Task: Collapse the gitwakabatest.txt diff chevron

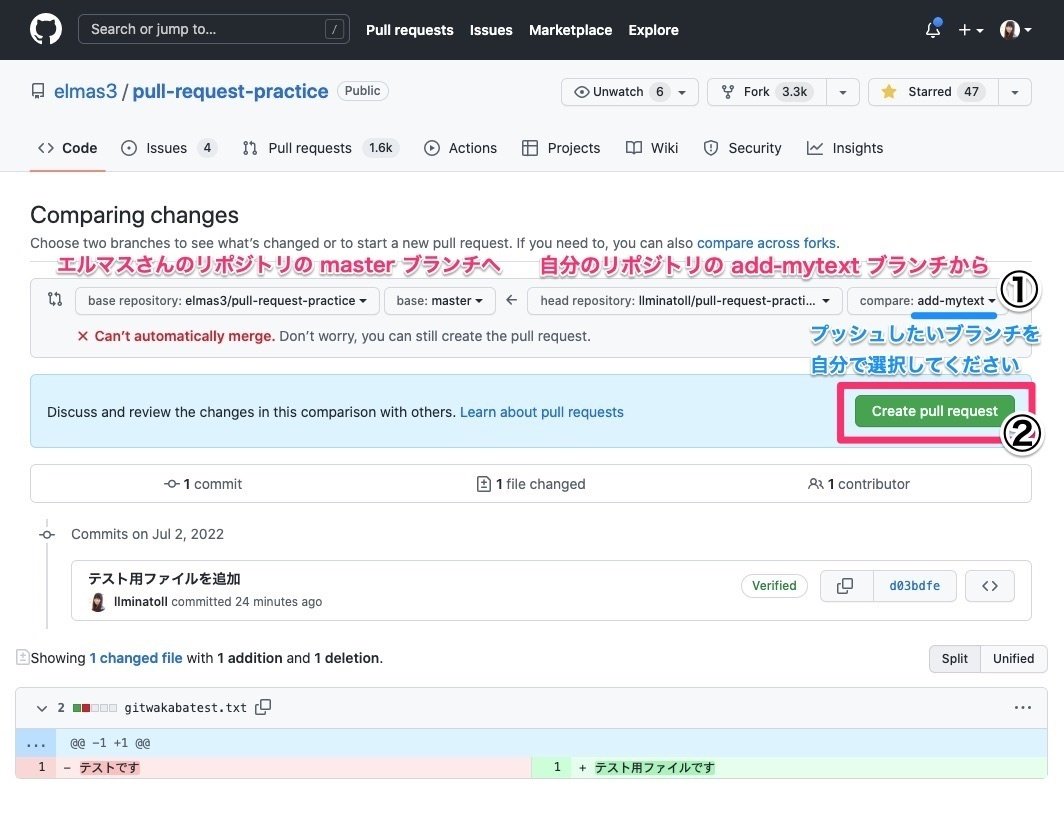Action: tap(41, 708)
